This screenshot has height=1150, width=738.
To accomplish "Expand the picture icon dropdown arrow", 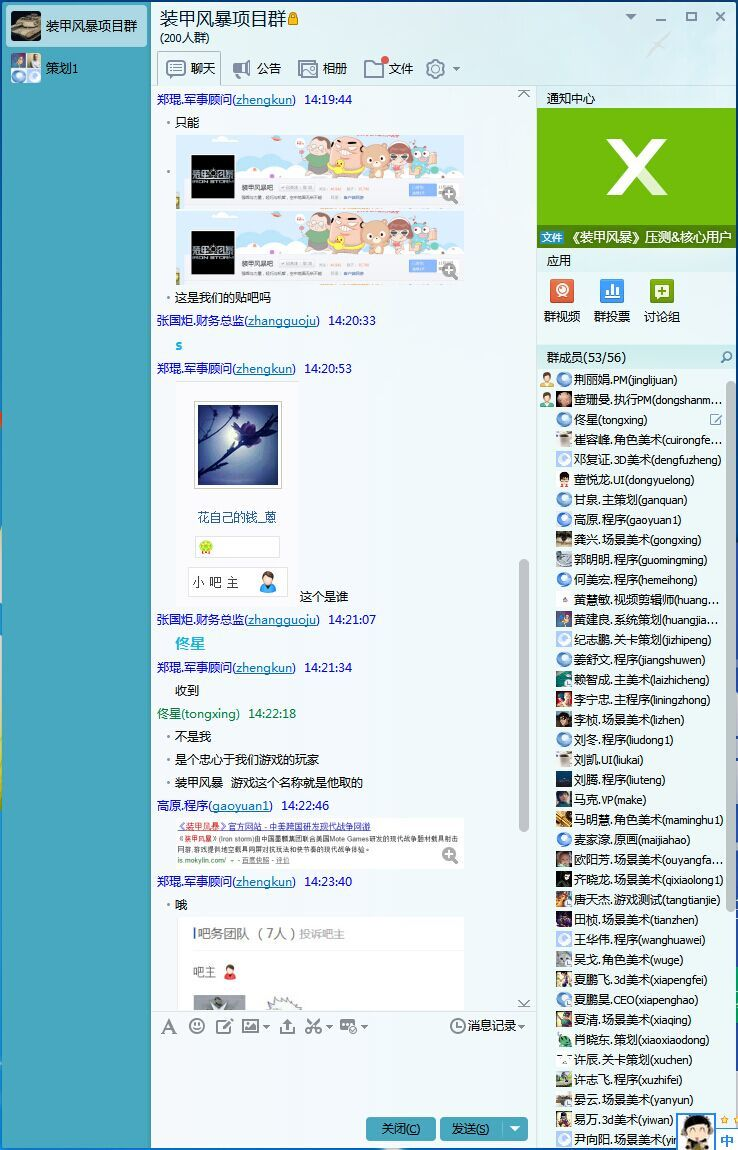I will [266, 1027].
